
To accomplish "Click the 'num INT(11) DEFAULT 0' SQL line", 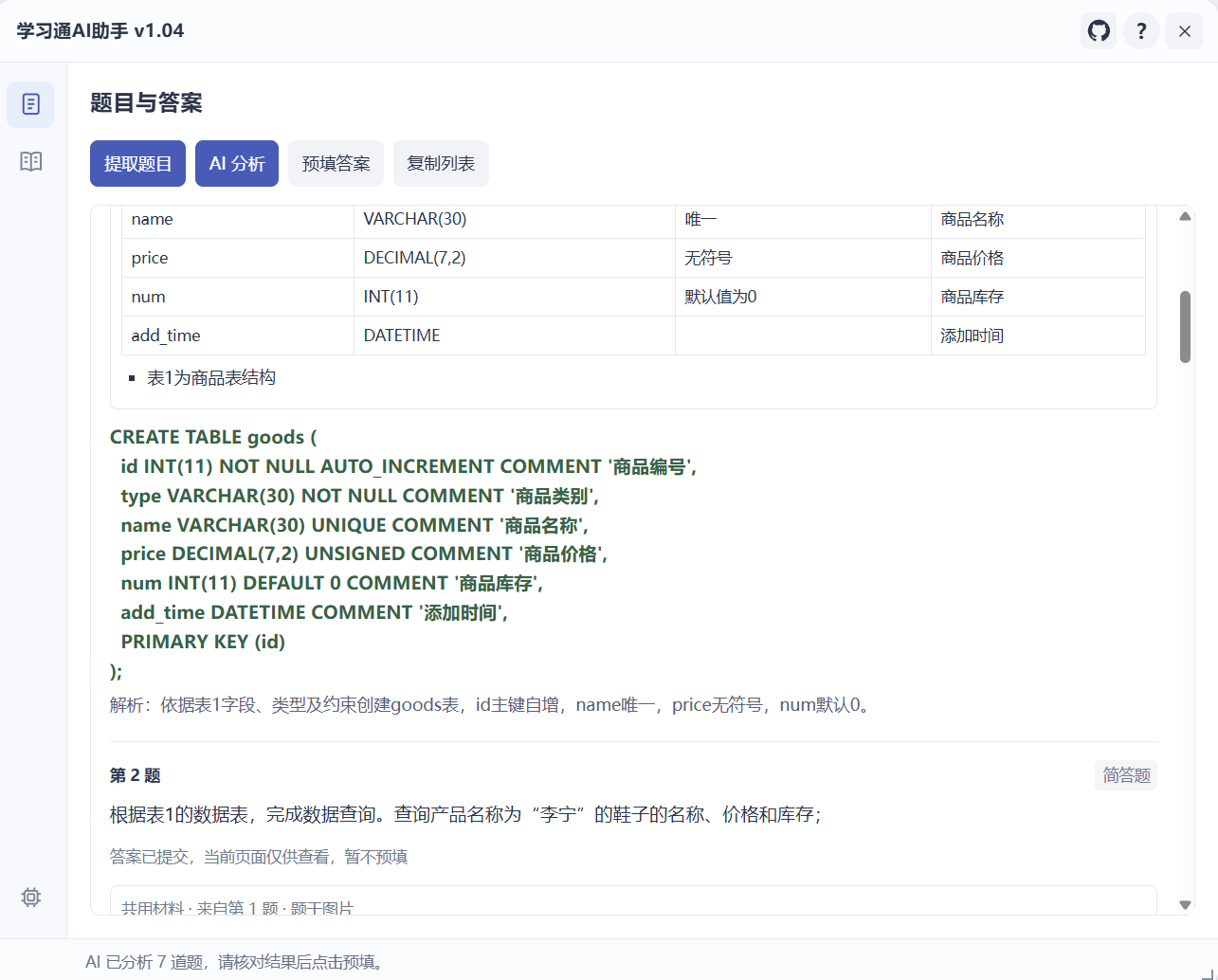I will click(332, 583).
